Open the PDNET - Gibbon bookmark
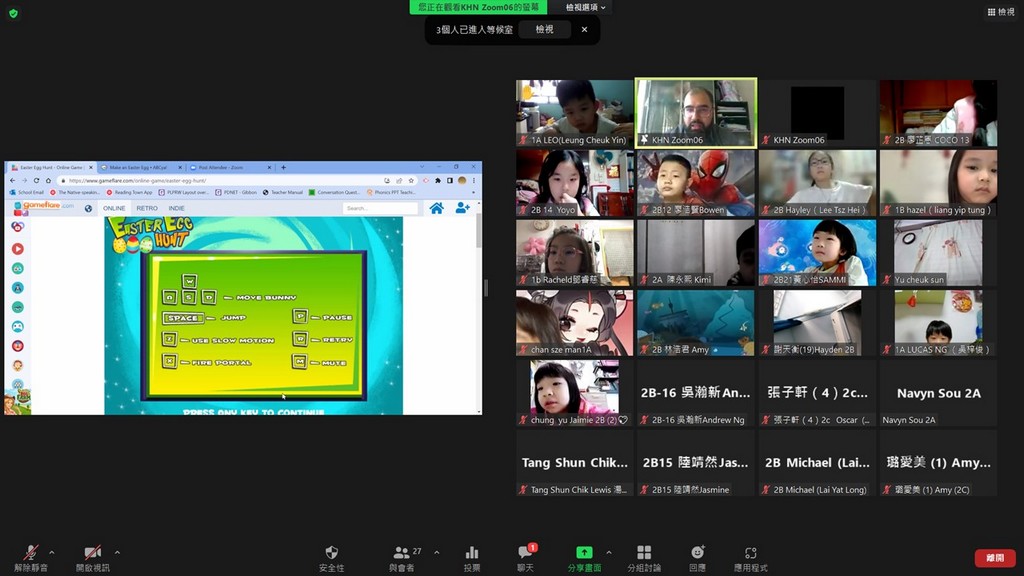This screenshot has height=576, width=1024. click(x=236, y=193)
